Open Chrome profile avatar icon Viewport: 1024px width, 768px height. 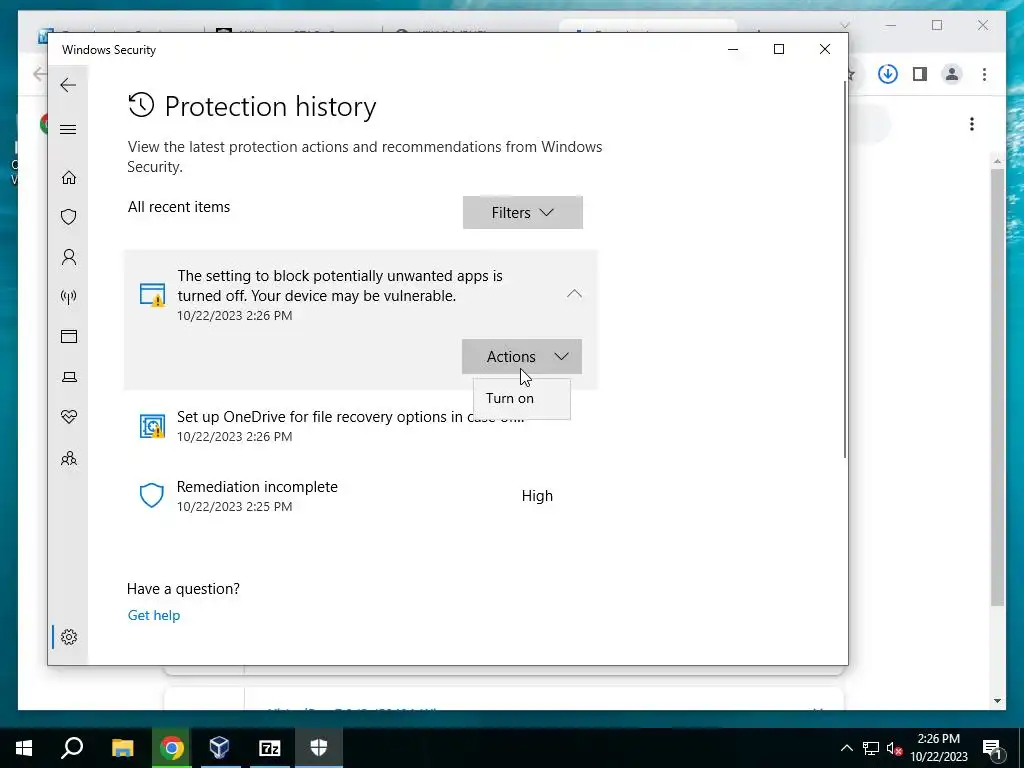click(x=952, y=74)
